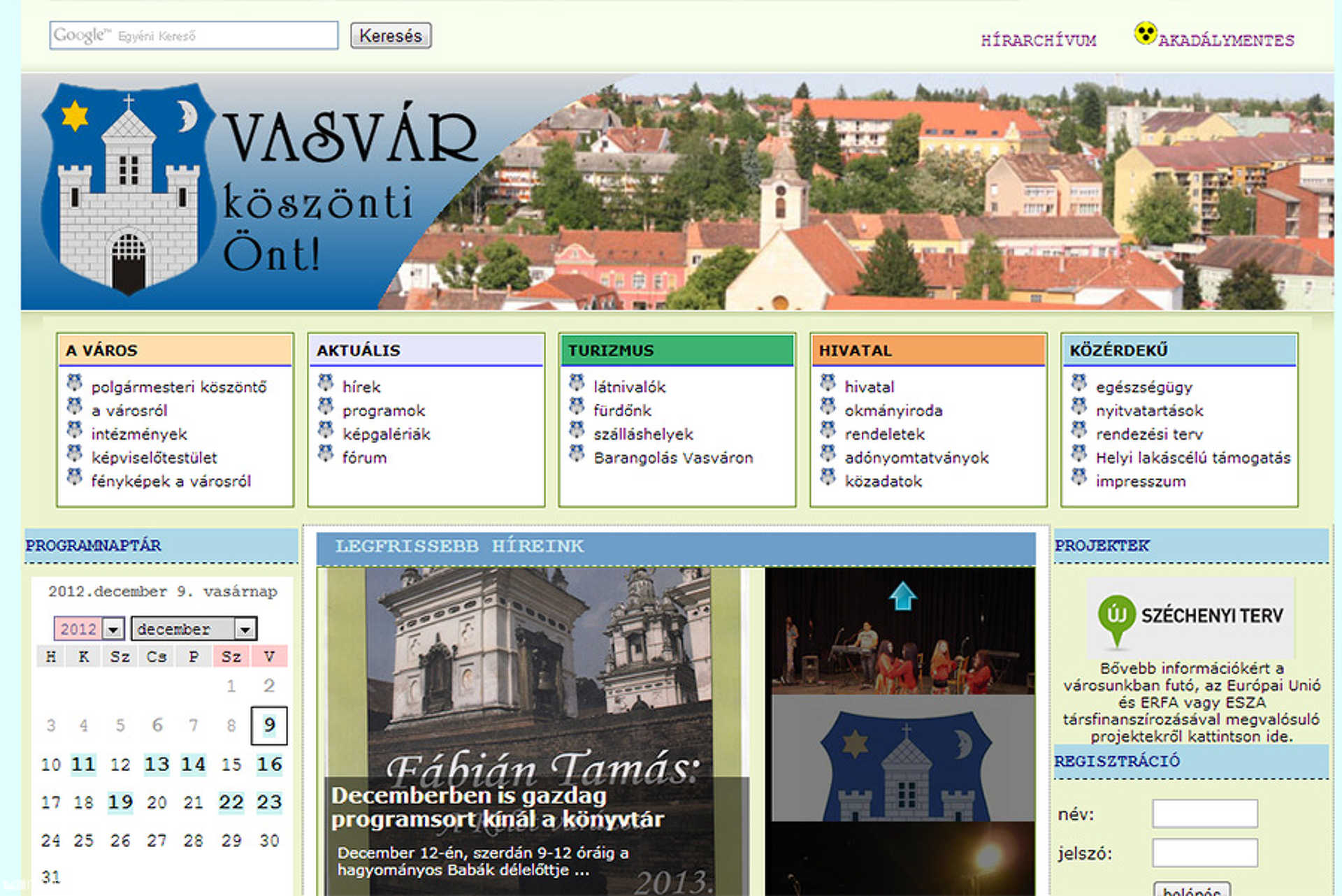Click the Széchenyi Terv projects description text
Viewport: 1342px width, 896px height.
1192,702
